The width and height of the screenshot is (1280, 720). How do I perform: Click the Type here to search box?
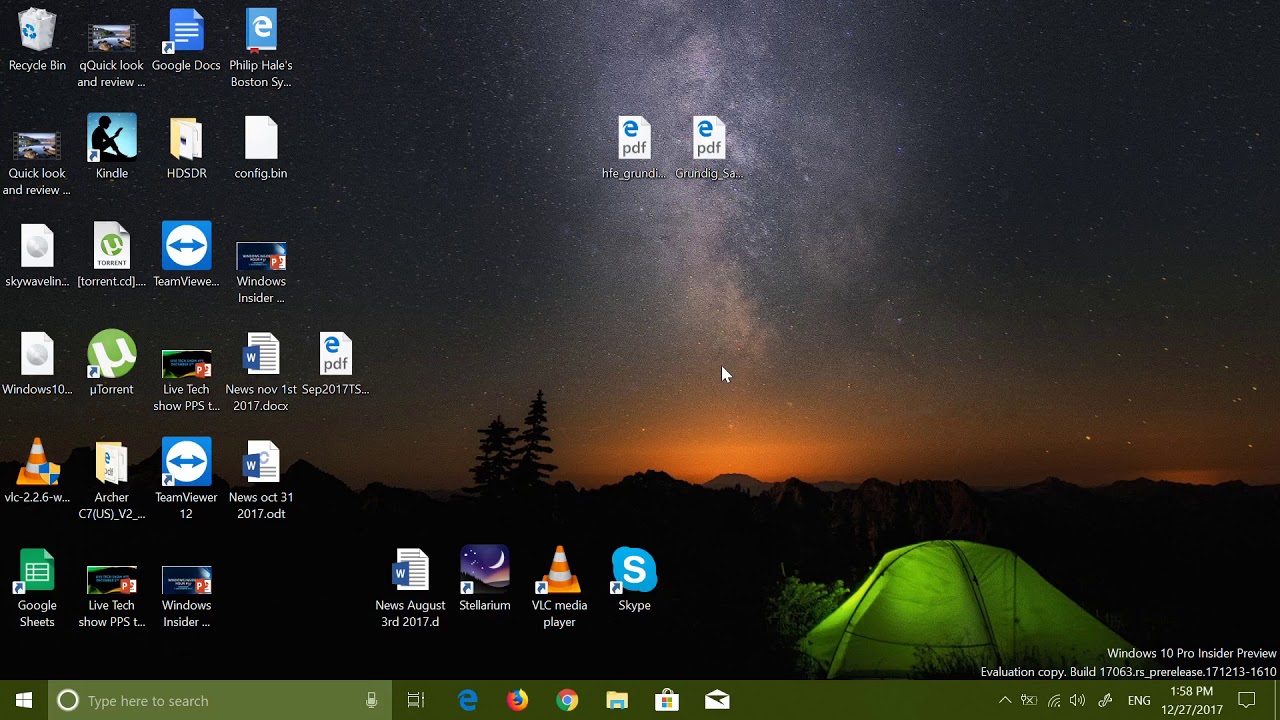point(219,700)
